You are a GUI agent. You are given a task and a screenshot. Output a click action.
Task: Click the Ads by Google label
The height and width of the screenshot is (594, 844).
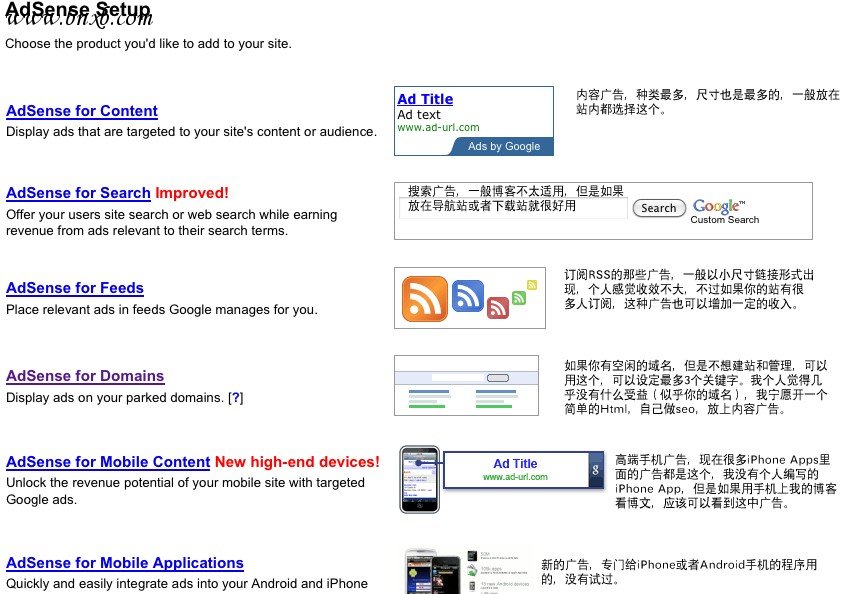(503, 146)
